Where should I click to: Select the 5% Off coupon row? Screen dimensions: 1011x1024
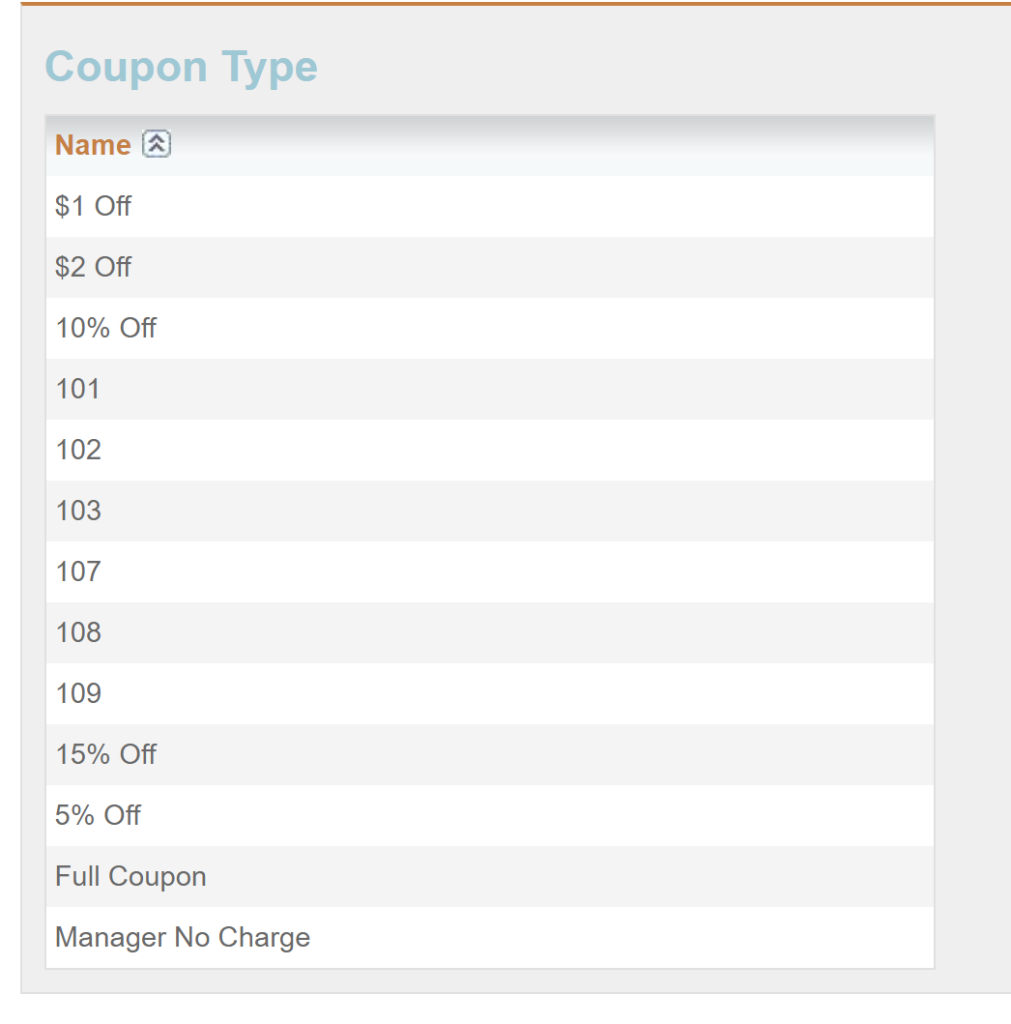tap(490, 815)
